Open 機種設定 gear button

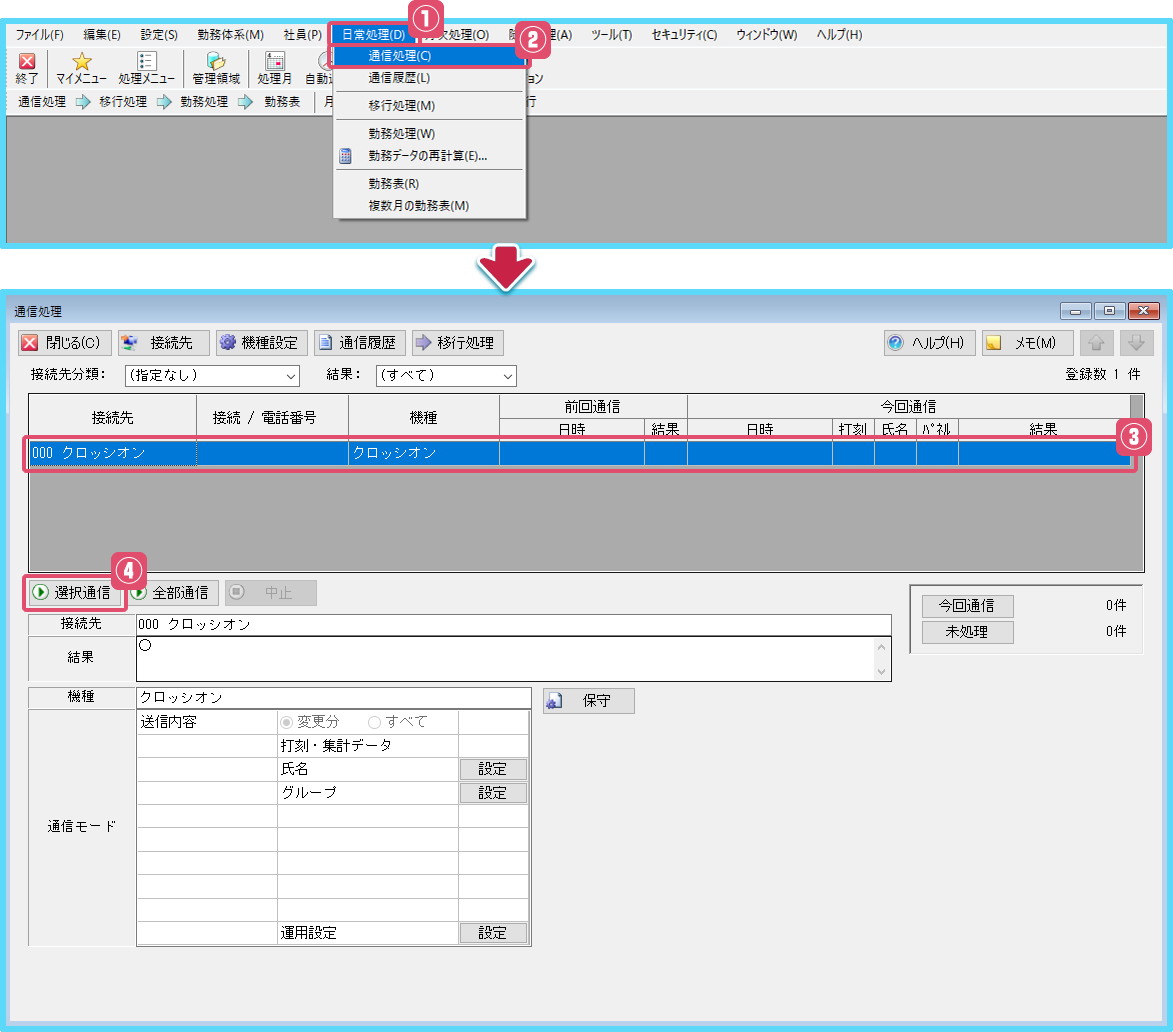(x=260, y=343)
